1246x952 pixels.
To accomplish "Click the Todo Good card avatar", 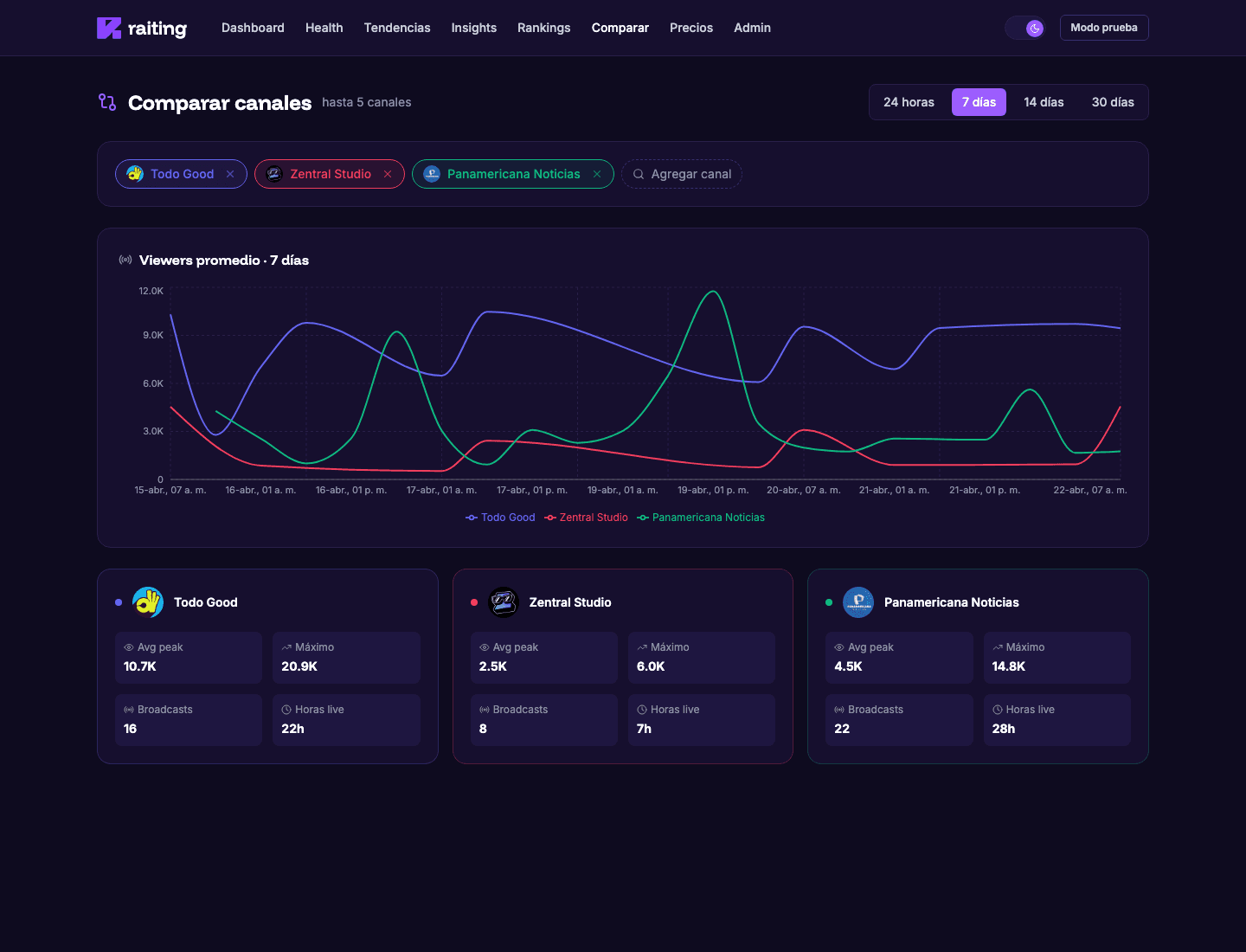I will (148, 602).
